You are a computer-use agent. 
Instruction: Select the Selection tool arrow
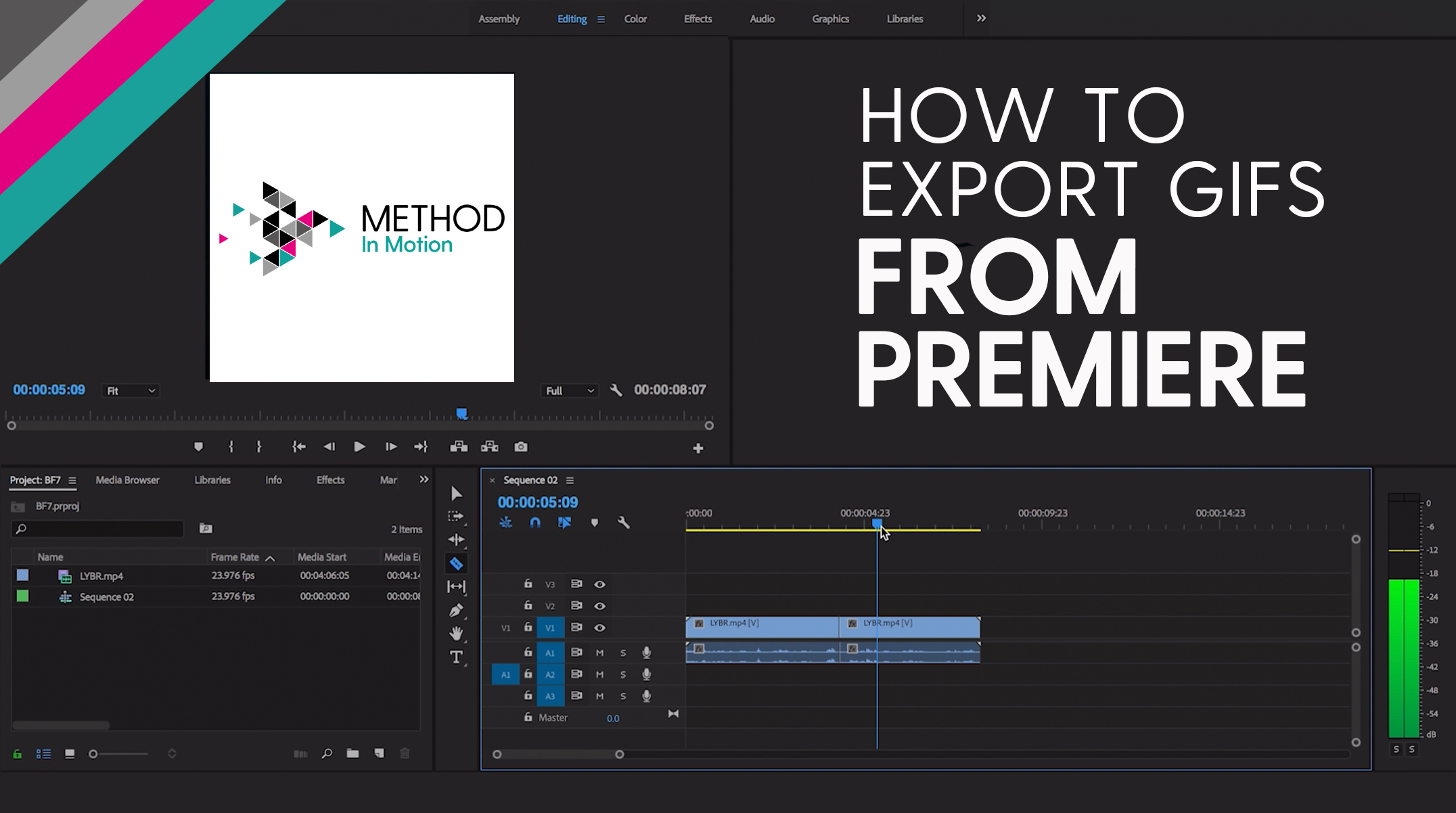(x=457, y=494)
